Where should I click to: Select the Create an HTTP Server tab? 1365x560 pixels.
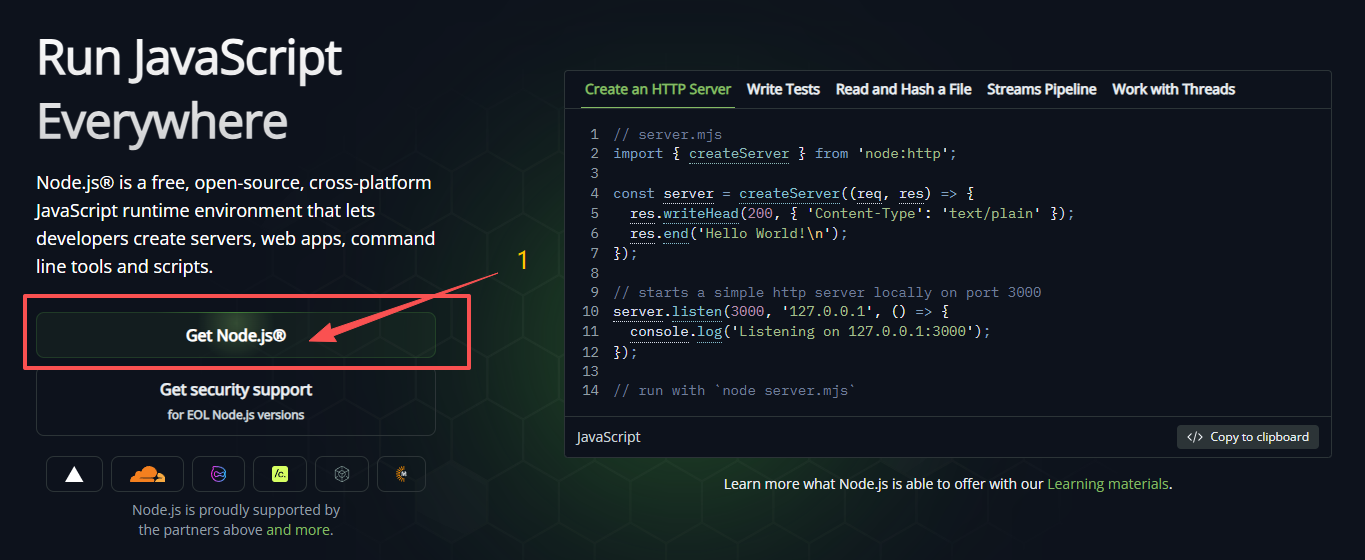click(x=658, y=89)
